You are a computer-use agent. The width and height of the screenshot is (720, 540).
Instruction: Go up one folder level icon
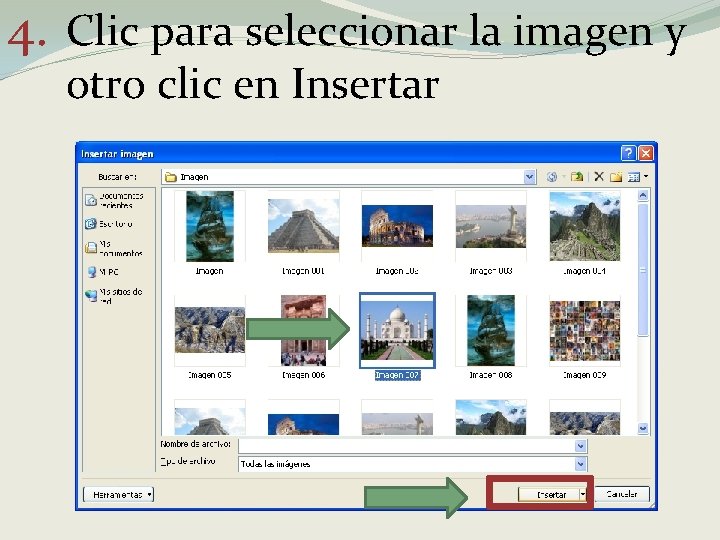577,177
